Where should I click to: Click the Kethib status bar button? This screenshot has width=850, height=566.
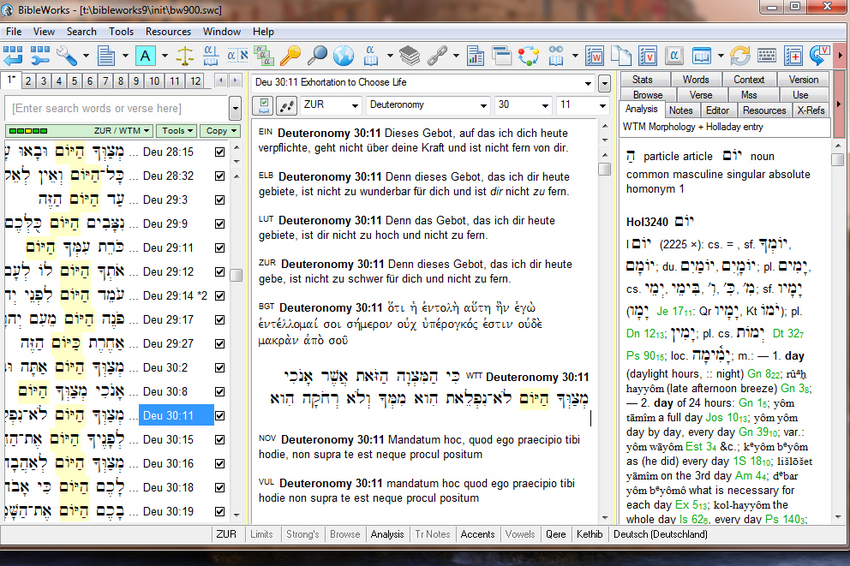point(589,534)
